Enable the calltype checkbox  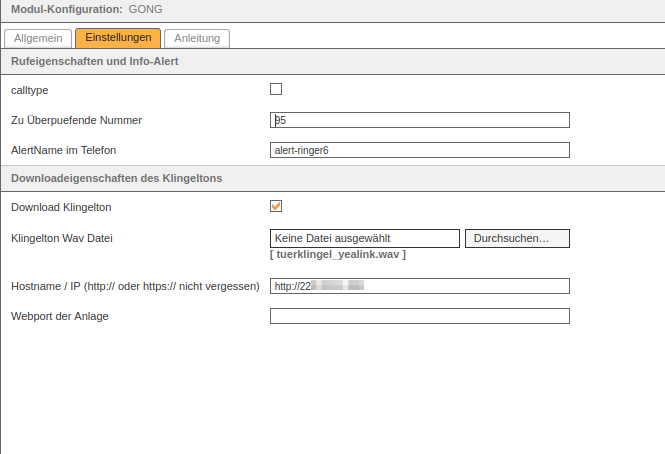pyautogui.click(x=276, y=90)
